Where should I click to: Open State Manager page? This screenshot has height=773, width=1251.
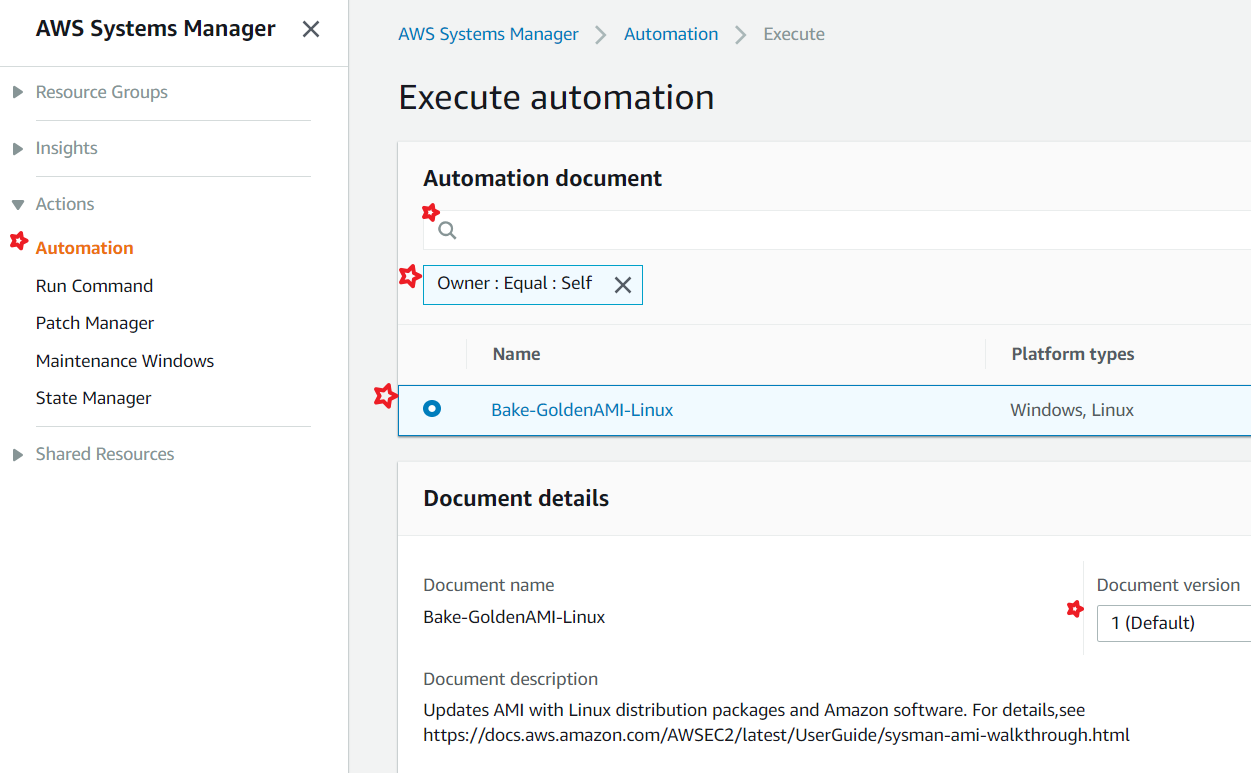pos(94,398)
